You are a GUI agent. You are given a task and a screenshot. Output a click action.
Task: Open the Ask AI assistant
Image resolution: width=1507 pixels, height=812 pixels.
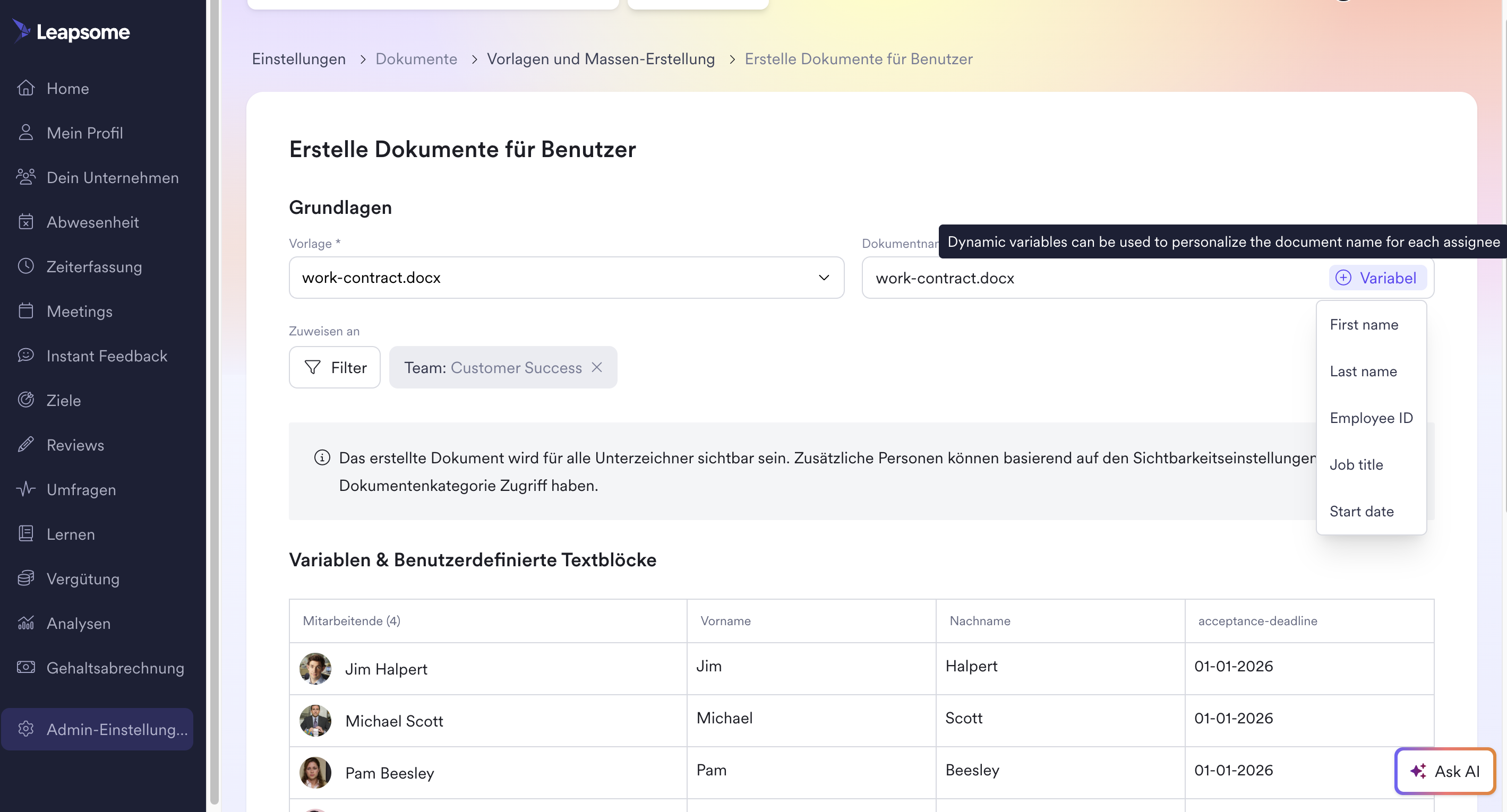click(1444, 771)
